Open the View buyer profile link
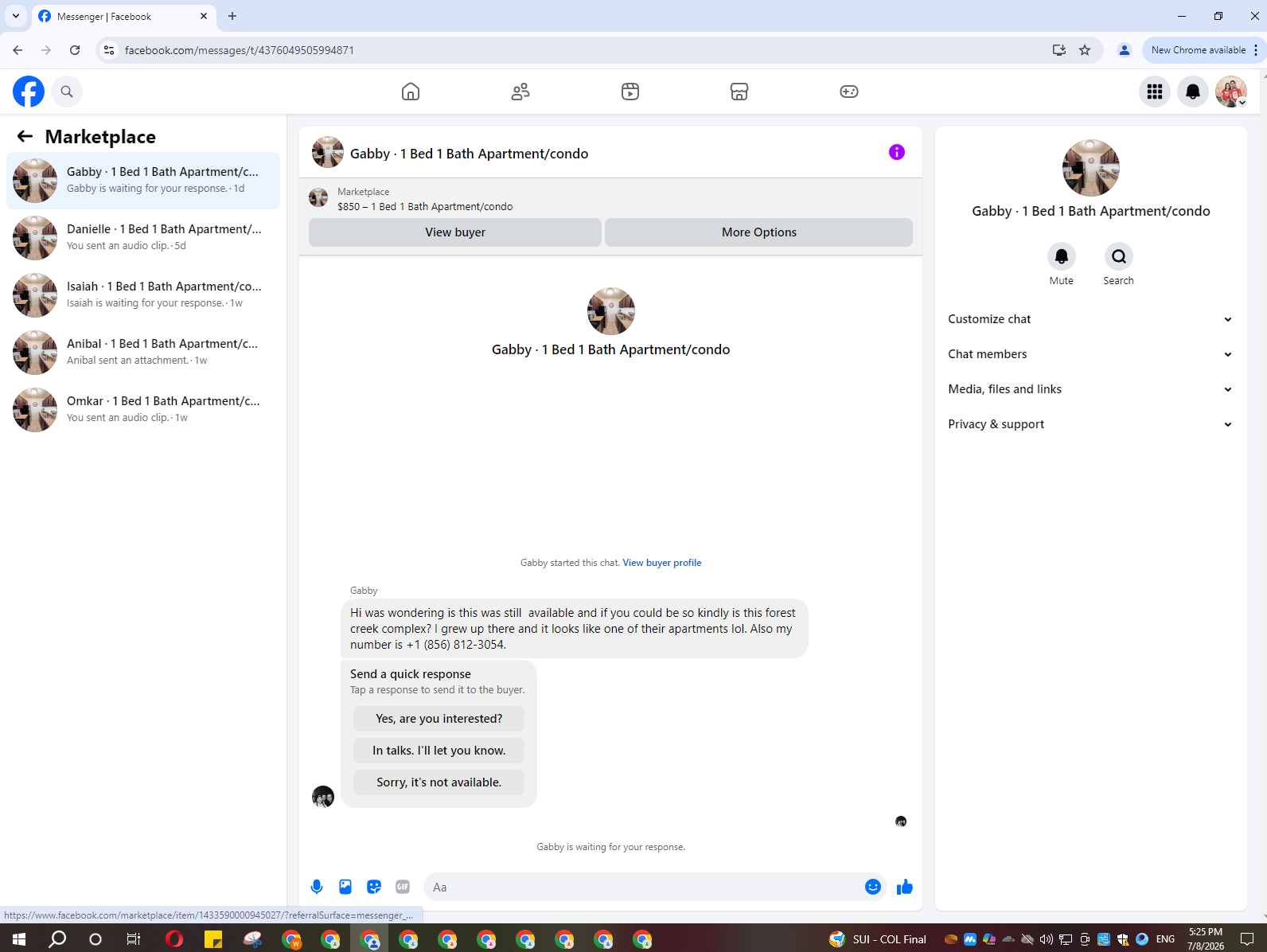Viewport: 1267px width, 952px height. [662, 563]
